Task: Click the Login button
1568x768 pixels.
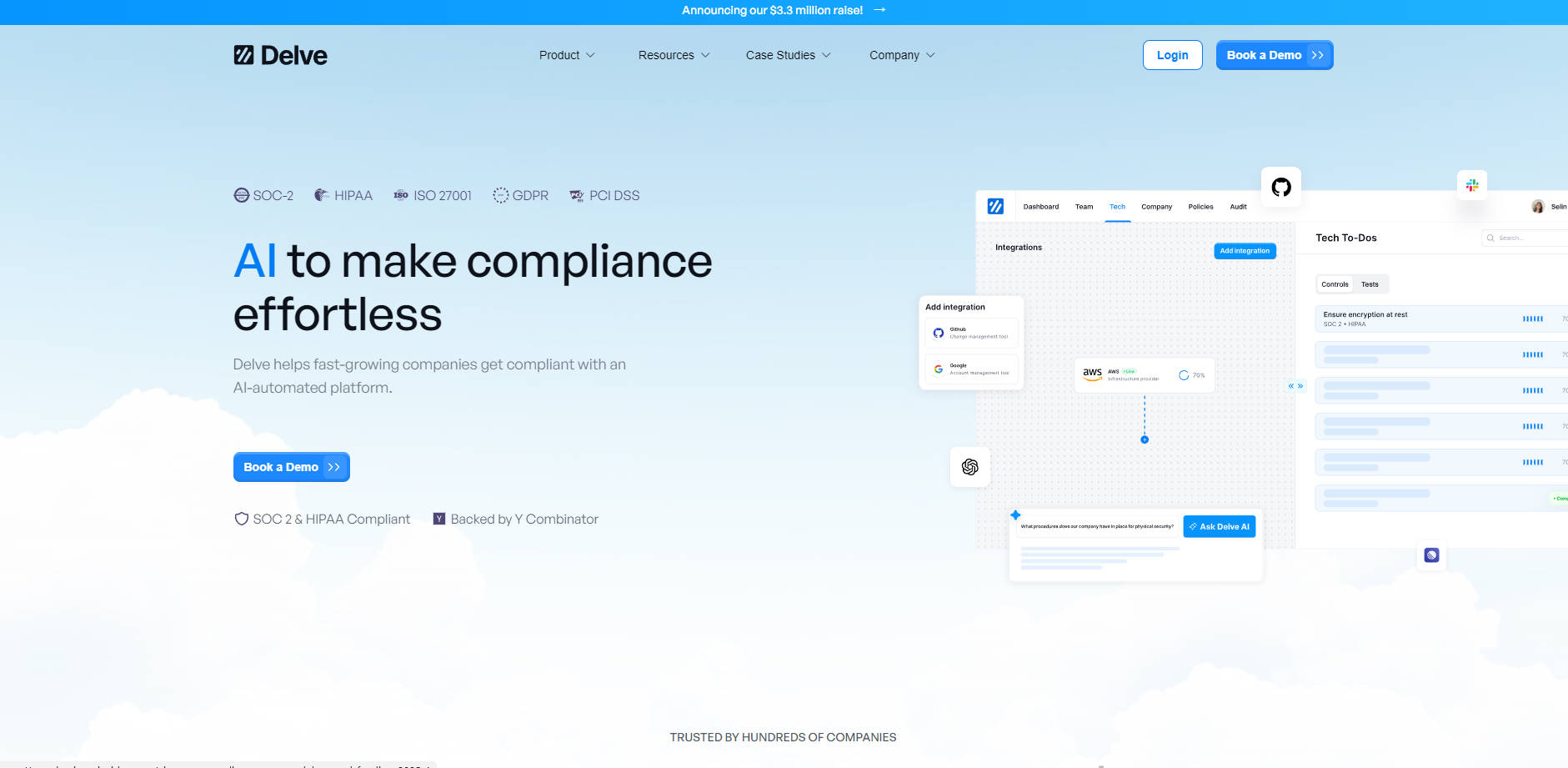Action: pyautogui.click(x=1172, y=55)
